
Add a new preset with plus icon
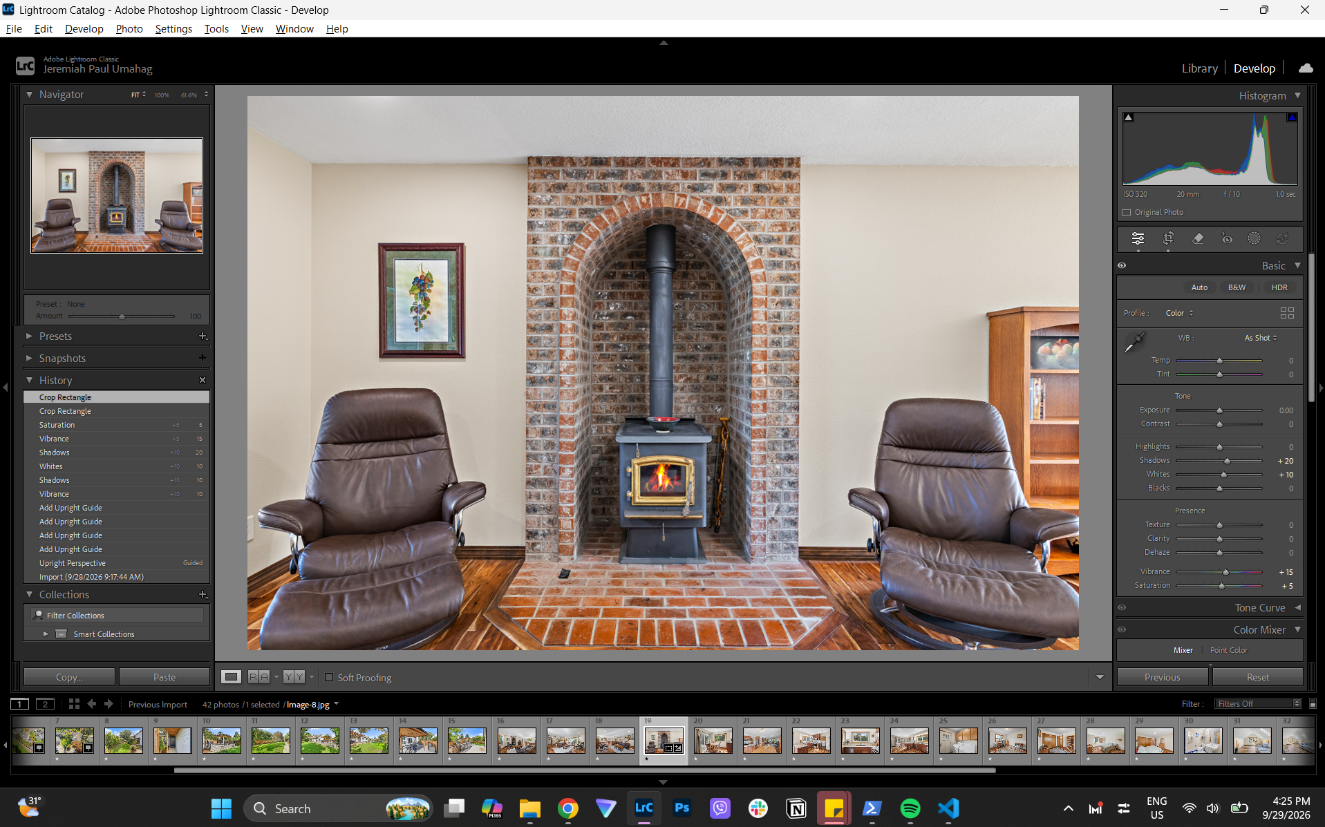point(202,336)
